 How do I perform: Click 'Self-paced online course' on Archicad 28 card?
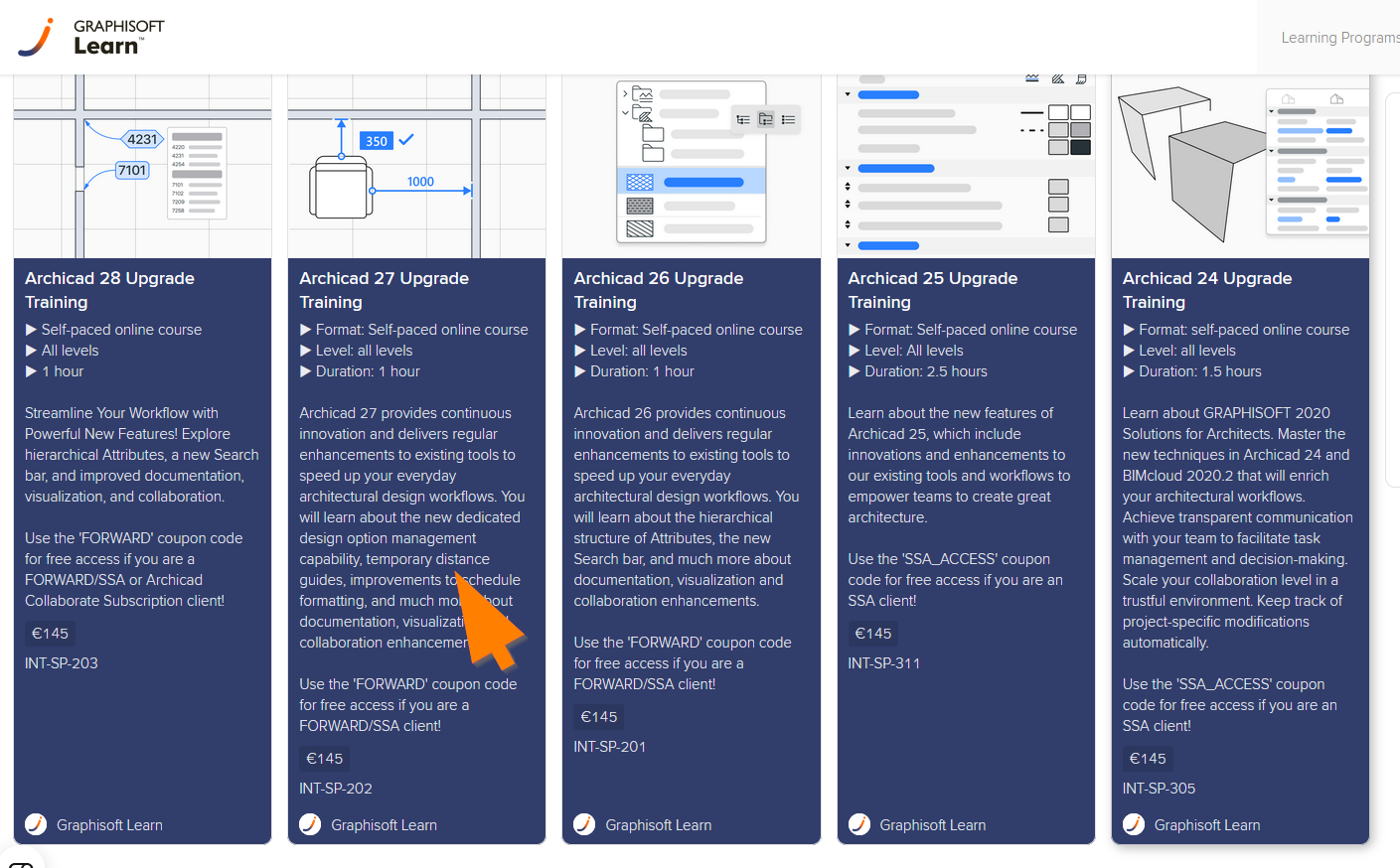(113, 330)
